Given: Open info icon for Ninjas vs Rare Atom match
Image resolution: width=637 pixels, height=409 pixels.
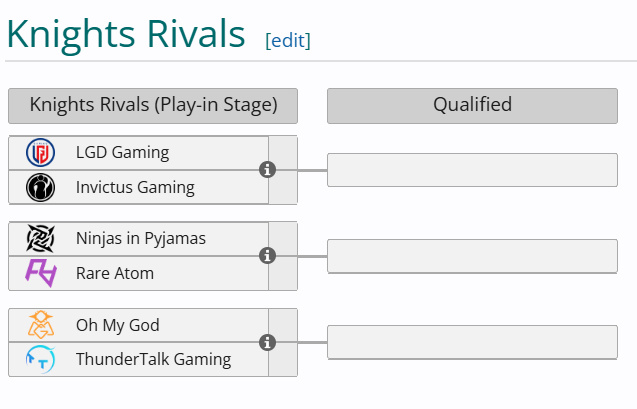Looking at the screenshot, I should click(267, 256).
